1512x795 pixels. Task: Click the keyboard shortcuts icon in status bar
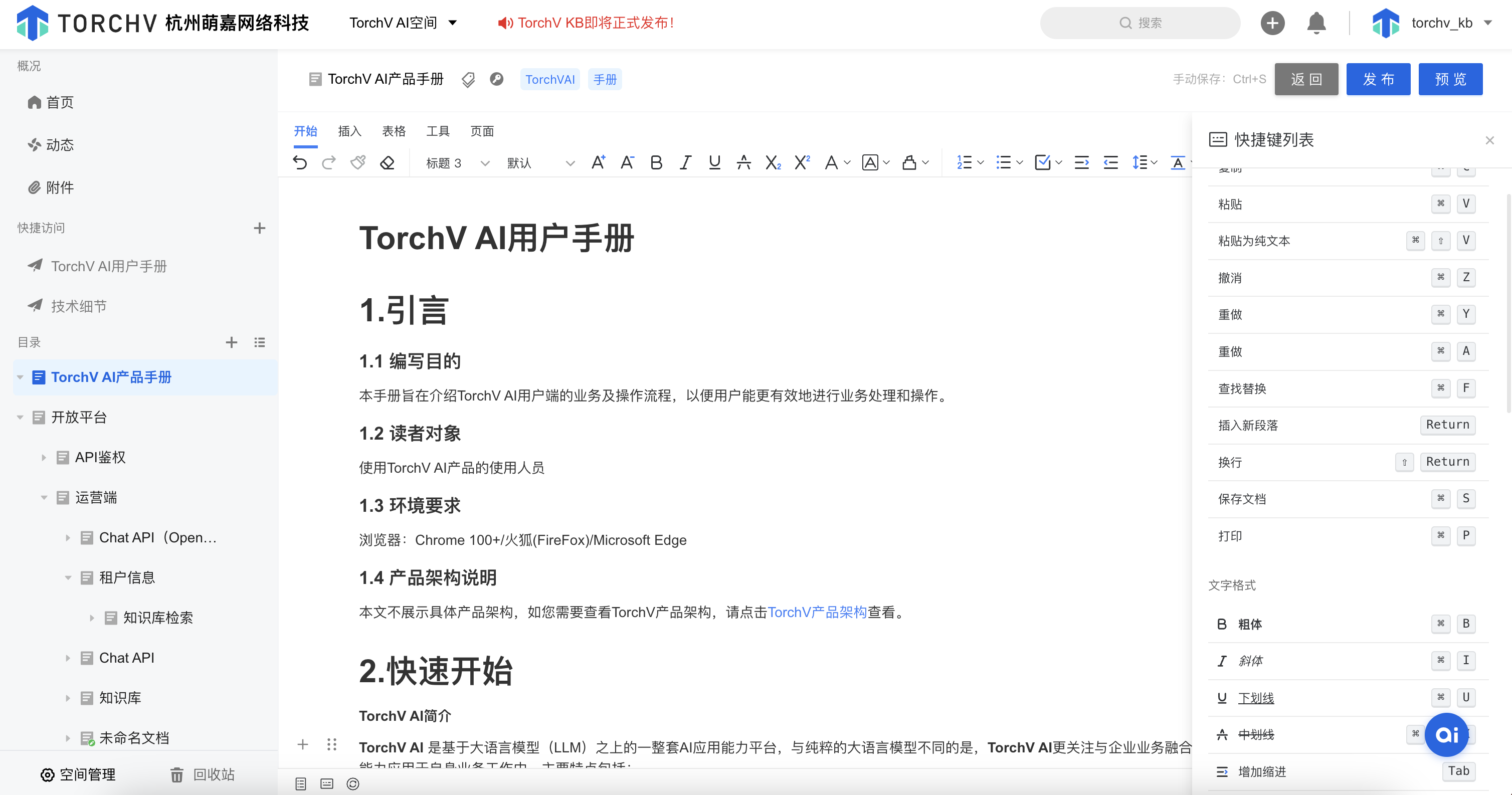[327, 784]
